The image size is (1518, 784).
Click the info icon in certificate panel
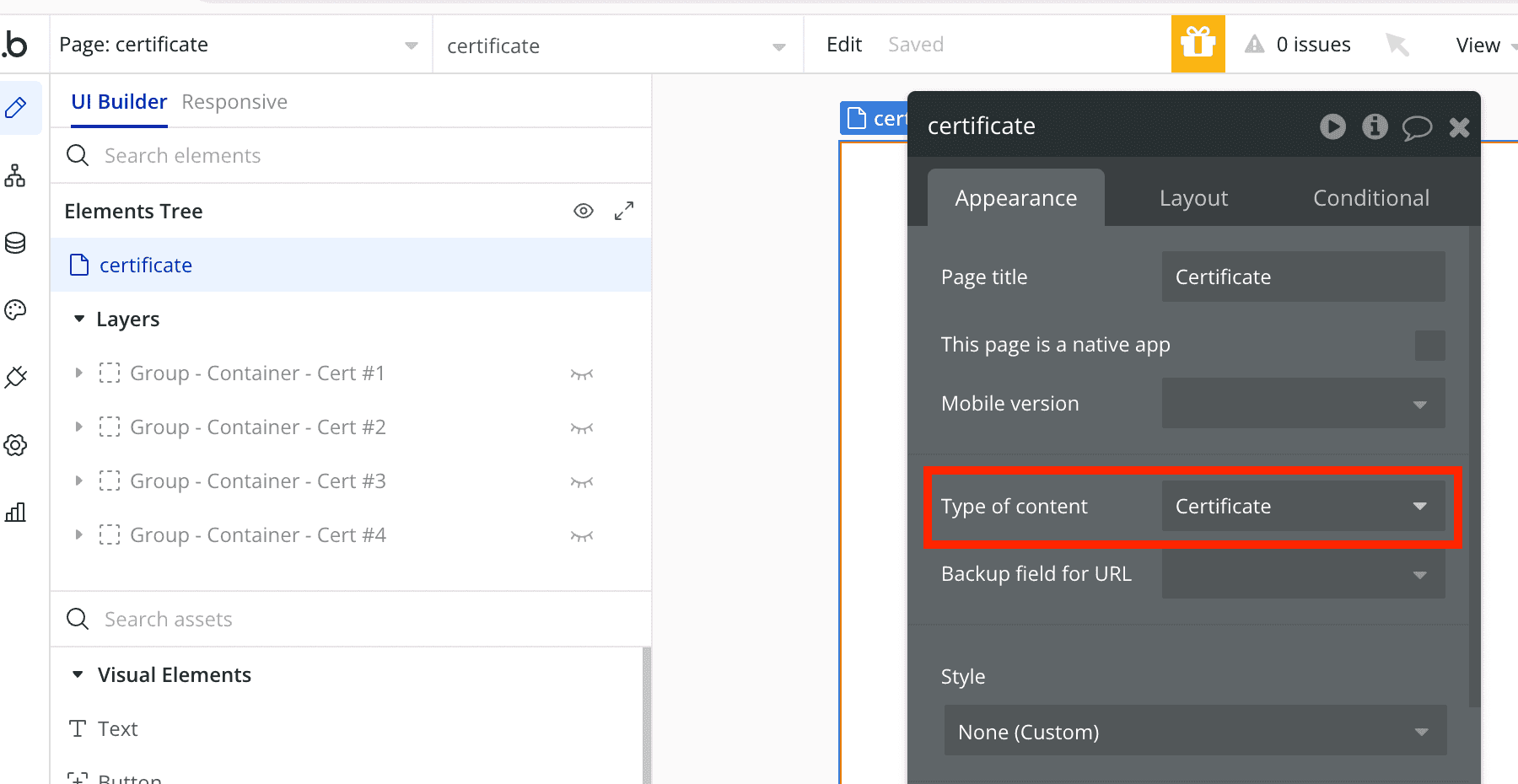1375,126
